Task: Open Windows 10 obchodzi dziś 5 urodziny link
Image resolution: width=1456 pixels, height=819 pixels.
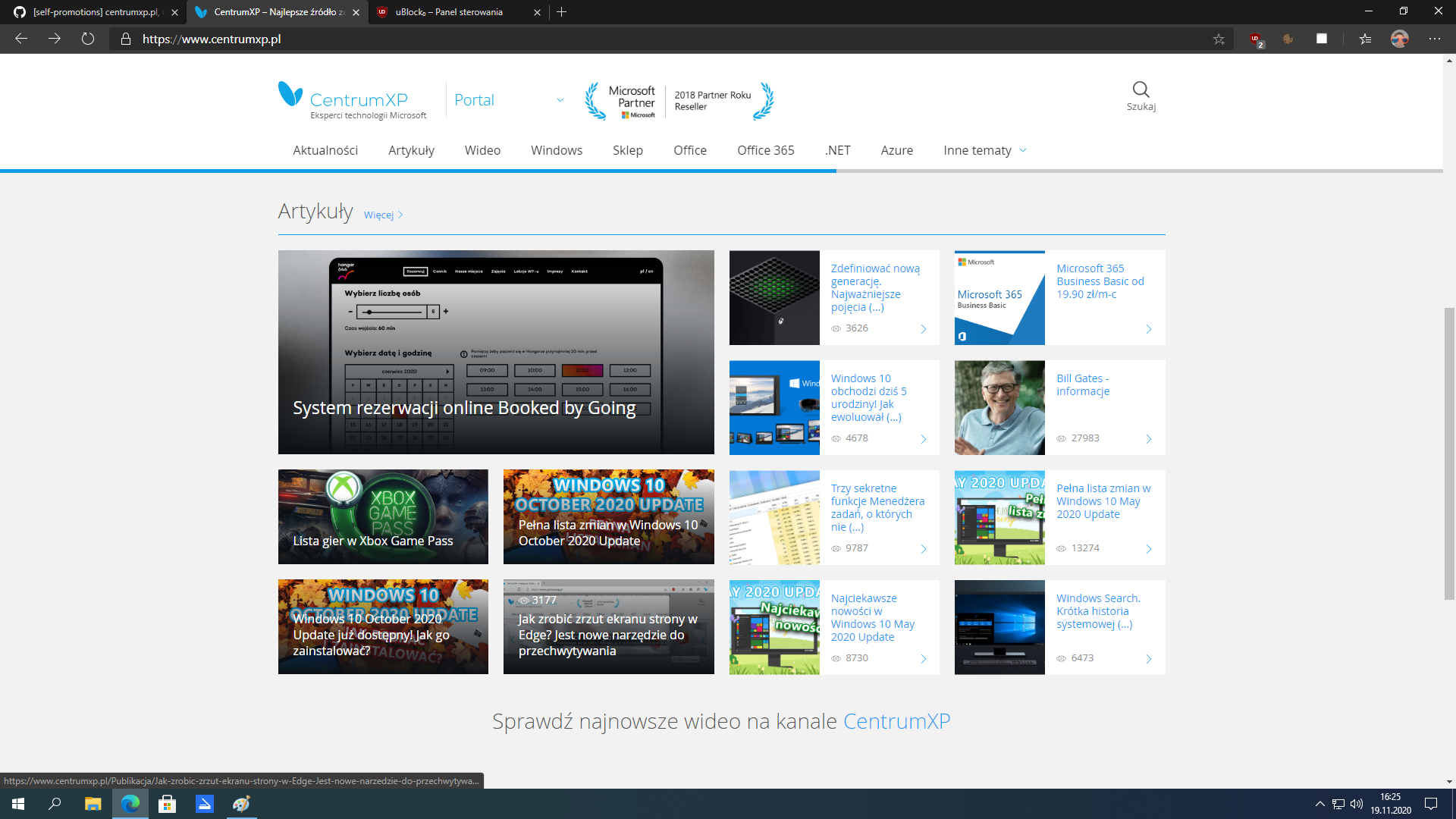Action: tap(869, 397)
